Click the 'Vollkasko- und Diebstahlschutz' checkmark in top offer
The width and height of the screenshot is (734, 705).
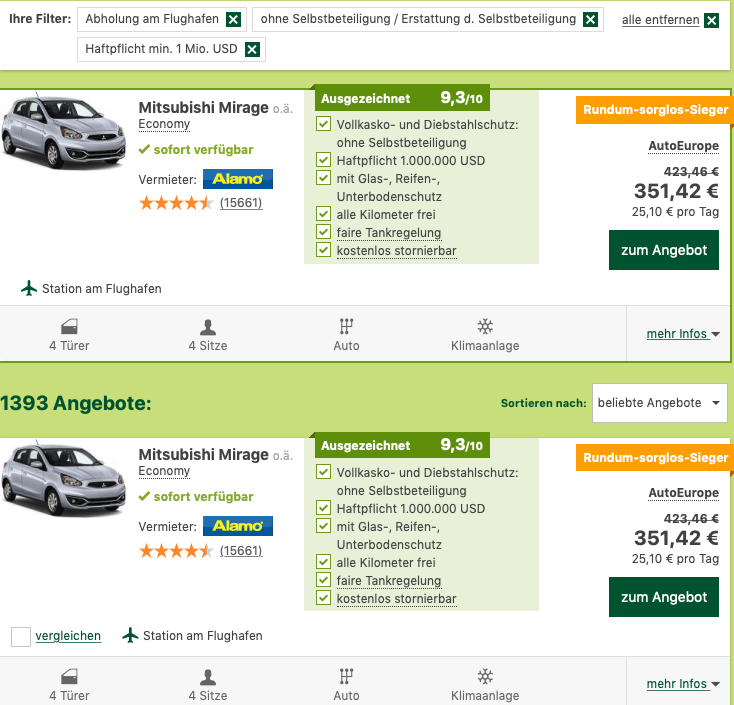click(323, 124)
